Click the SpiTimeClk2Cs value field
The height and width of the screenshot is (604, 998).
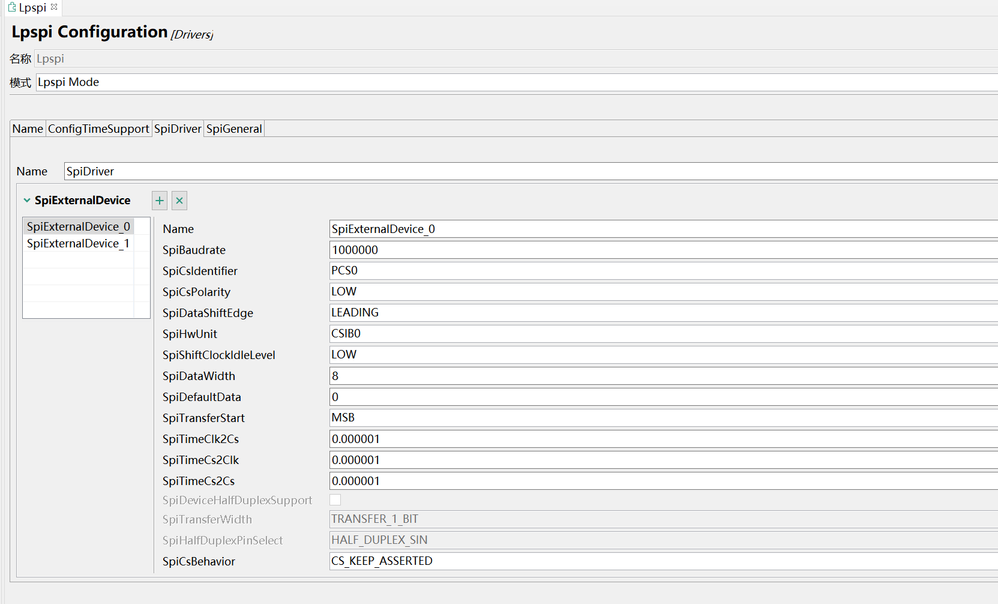660,439
